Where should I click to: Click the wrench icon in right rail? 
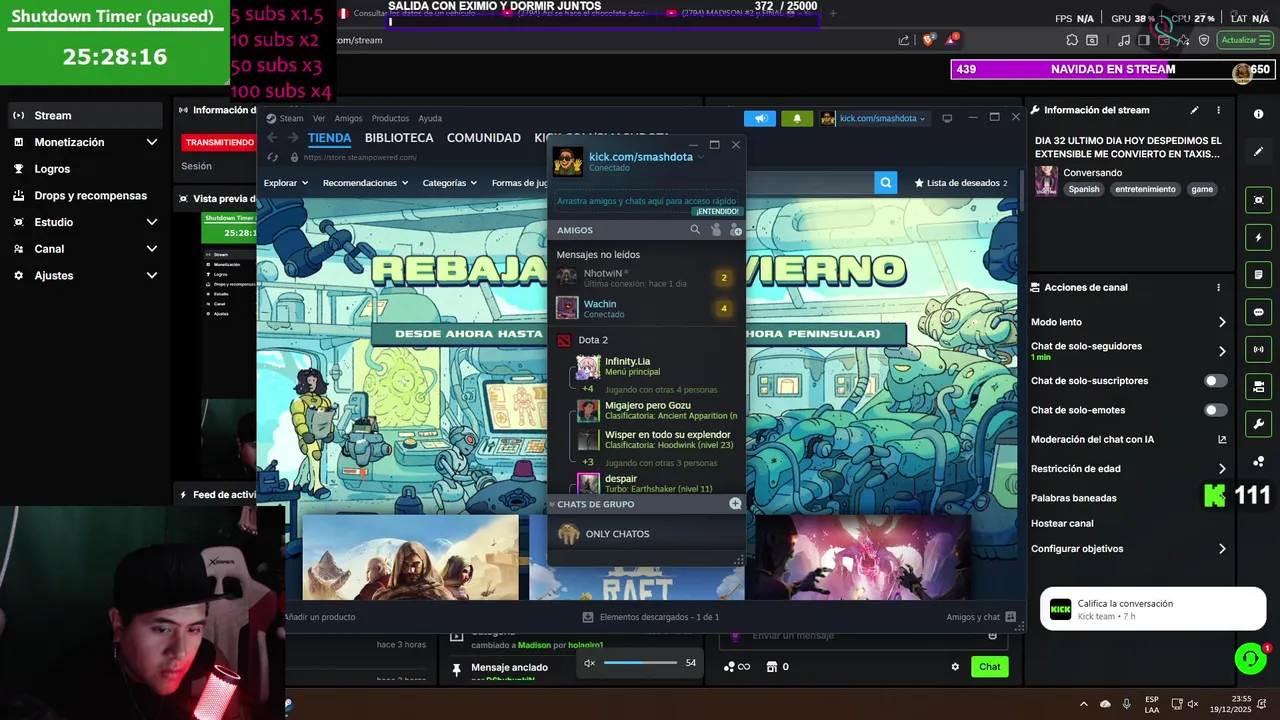(x=1258, y=424)
